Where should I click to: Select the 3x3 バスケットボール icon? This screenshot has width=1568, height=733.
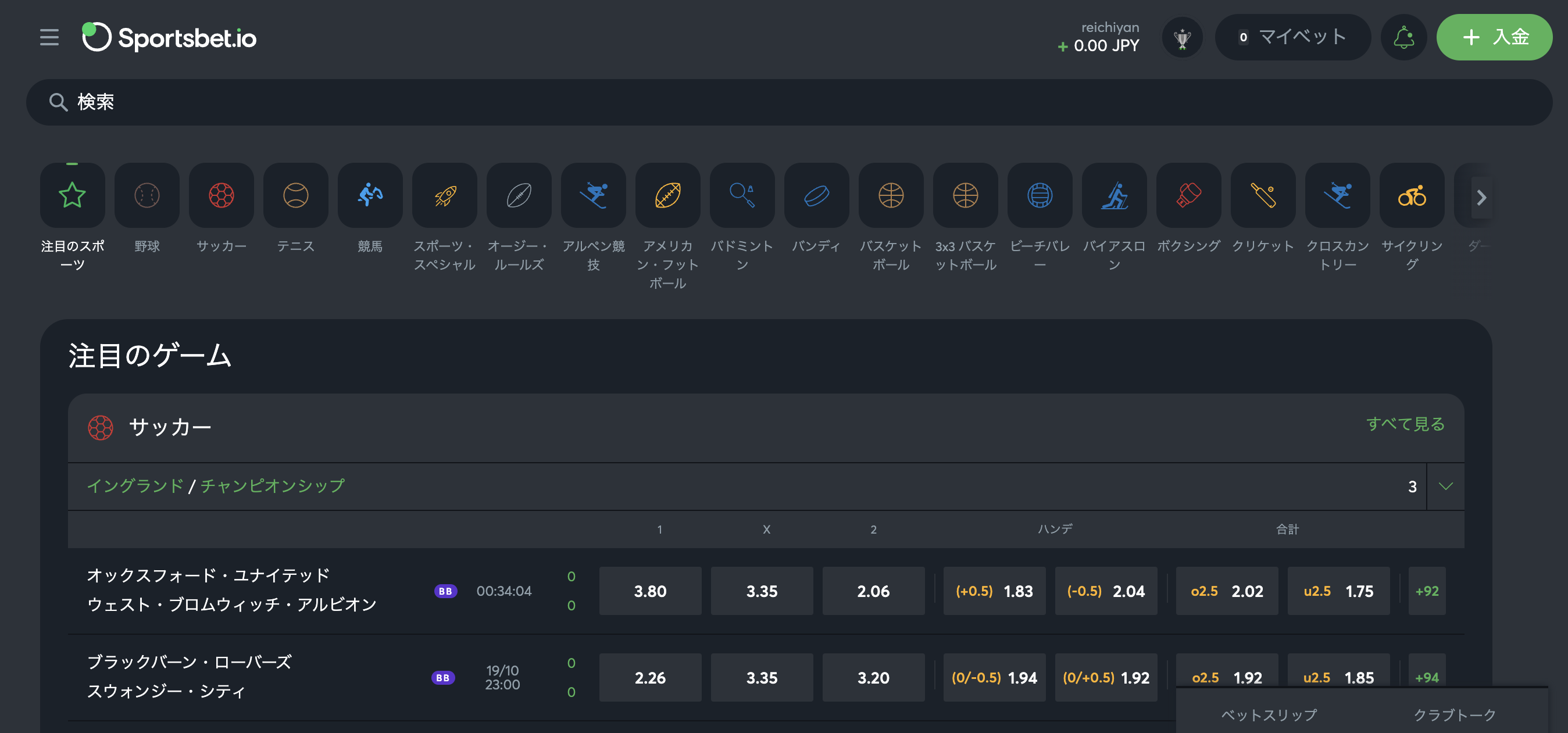(965, 195)
